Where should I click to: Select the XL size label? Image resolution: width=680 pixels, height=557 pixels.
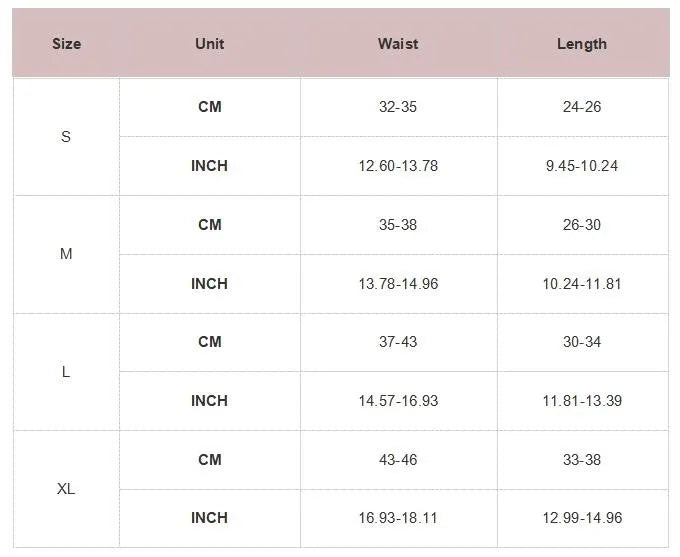click(x=66, y=489)
